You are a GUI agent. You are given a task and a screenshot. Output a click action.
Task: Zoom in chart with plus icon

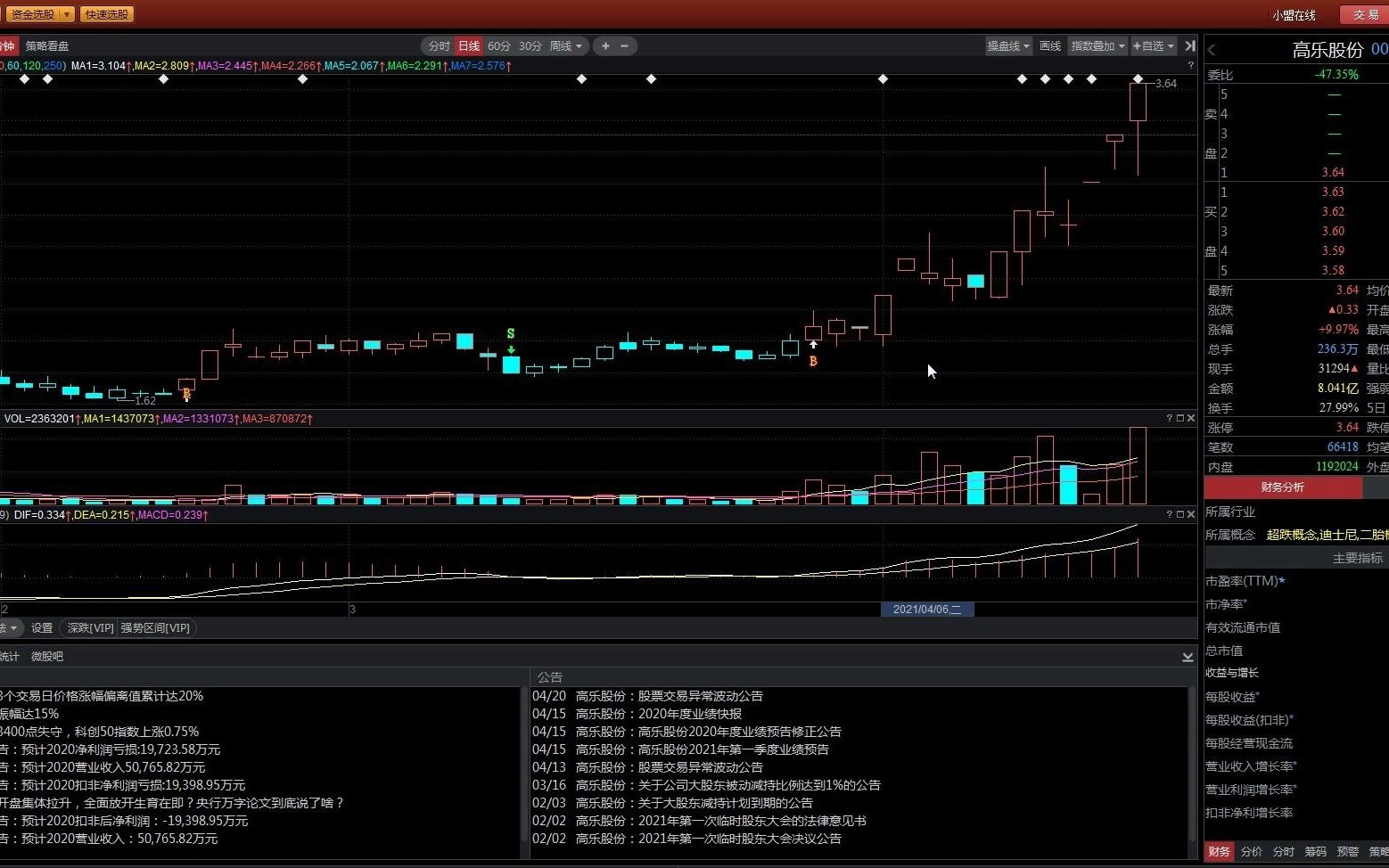(605, 45)
